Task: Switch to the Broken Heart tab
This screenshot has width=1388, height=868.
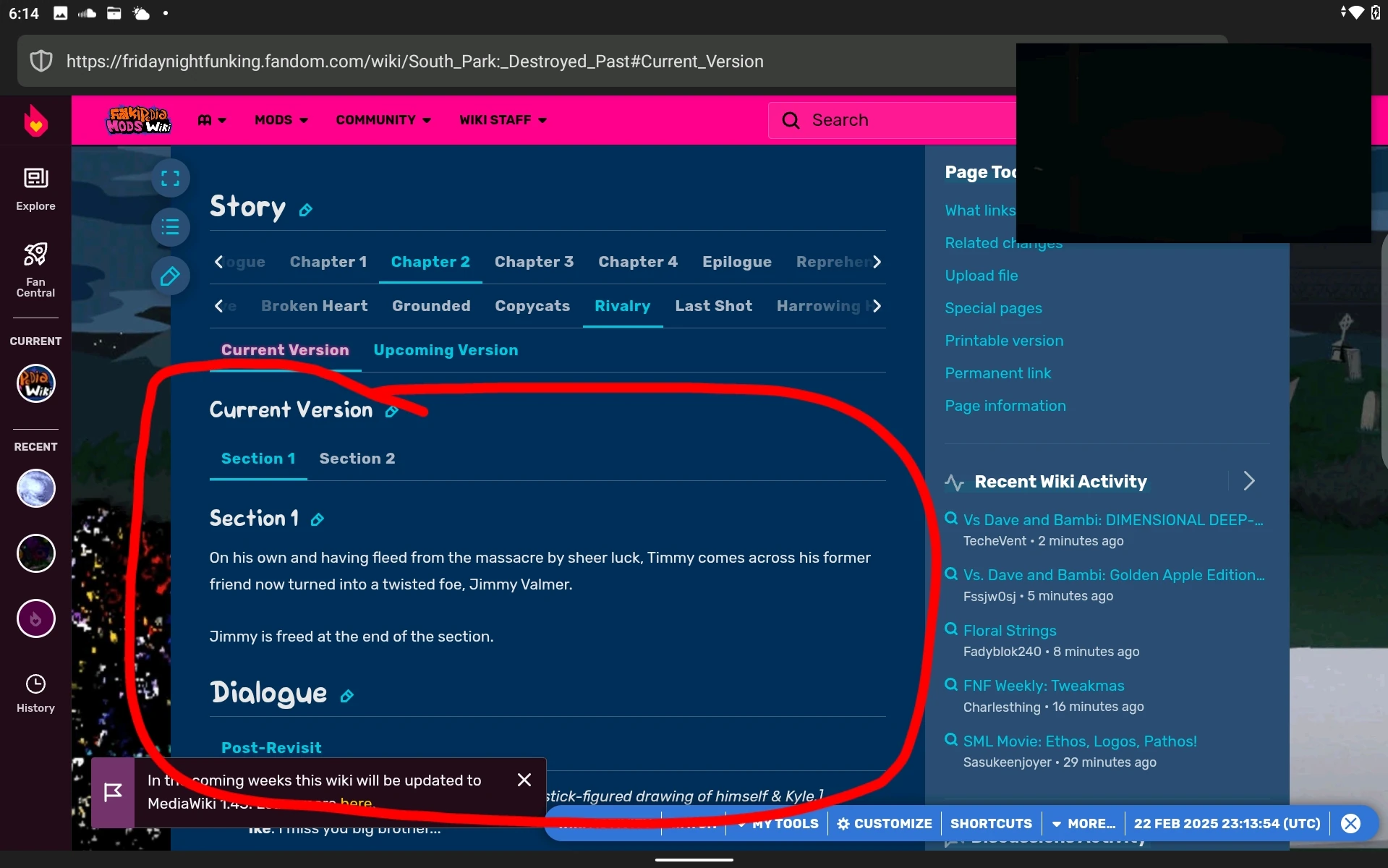Action: pos(315,306)
